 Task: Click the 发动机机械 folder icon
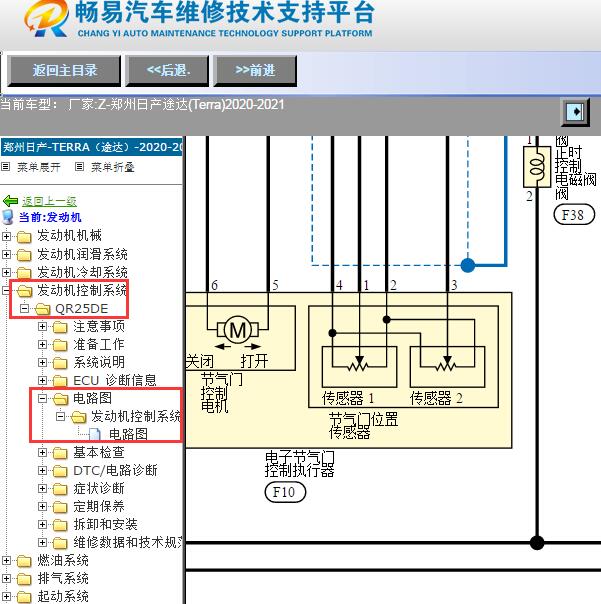24,237
